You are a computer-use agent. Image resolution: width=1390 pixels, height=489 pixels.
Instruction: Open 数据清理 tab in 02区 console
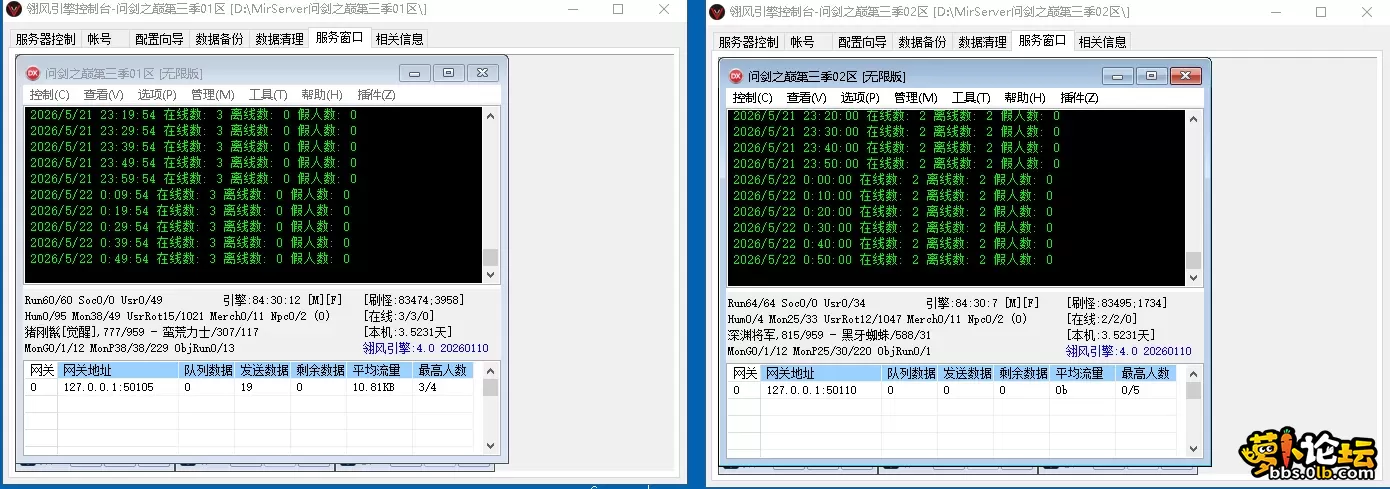pyautogui.click(x=983, y=42)
